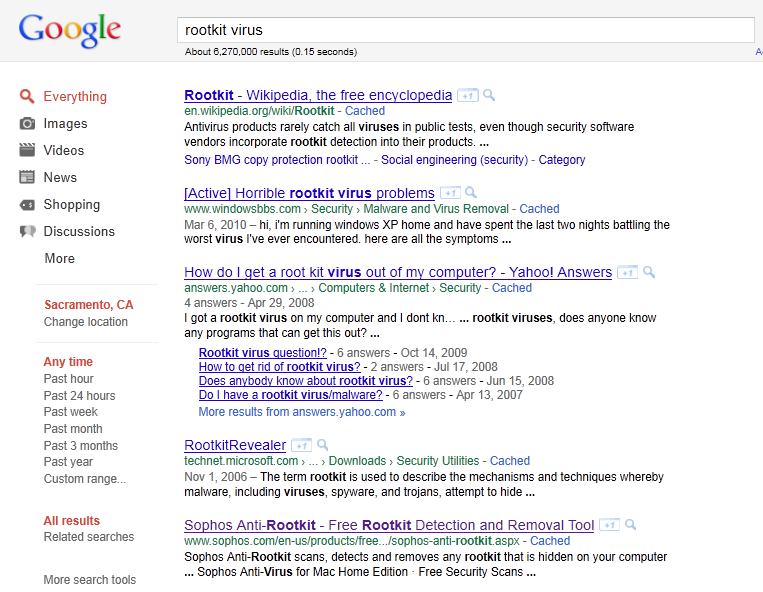Click preview magnifier beside Horrible rootkit virus problems

[471, 193]
